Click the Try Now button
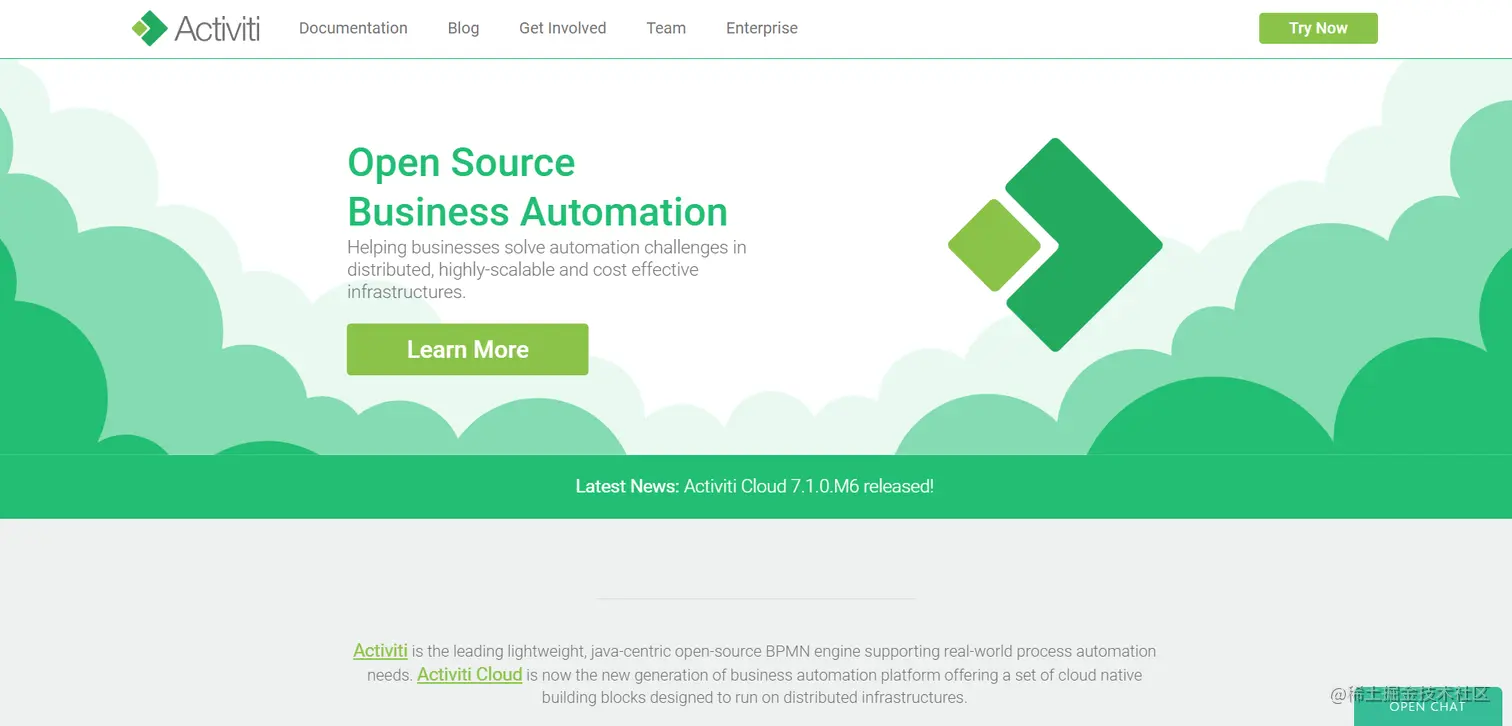The width and height of the screenshot is (1512, 726). [x=1318, y=28]
